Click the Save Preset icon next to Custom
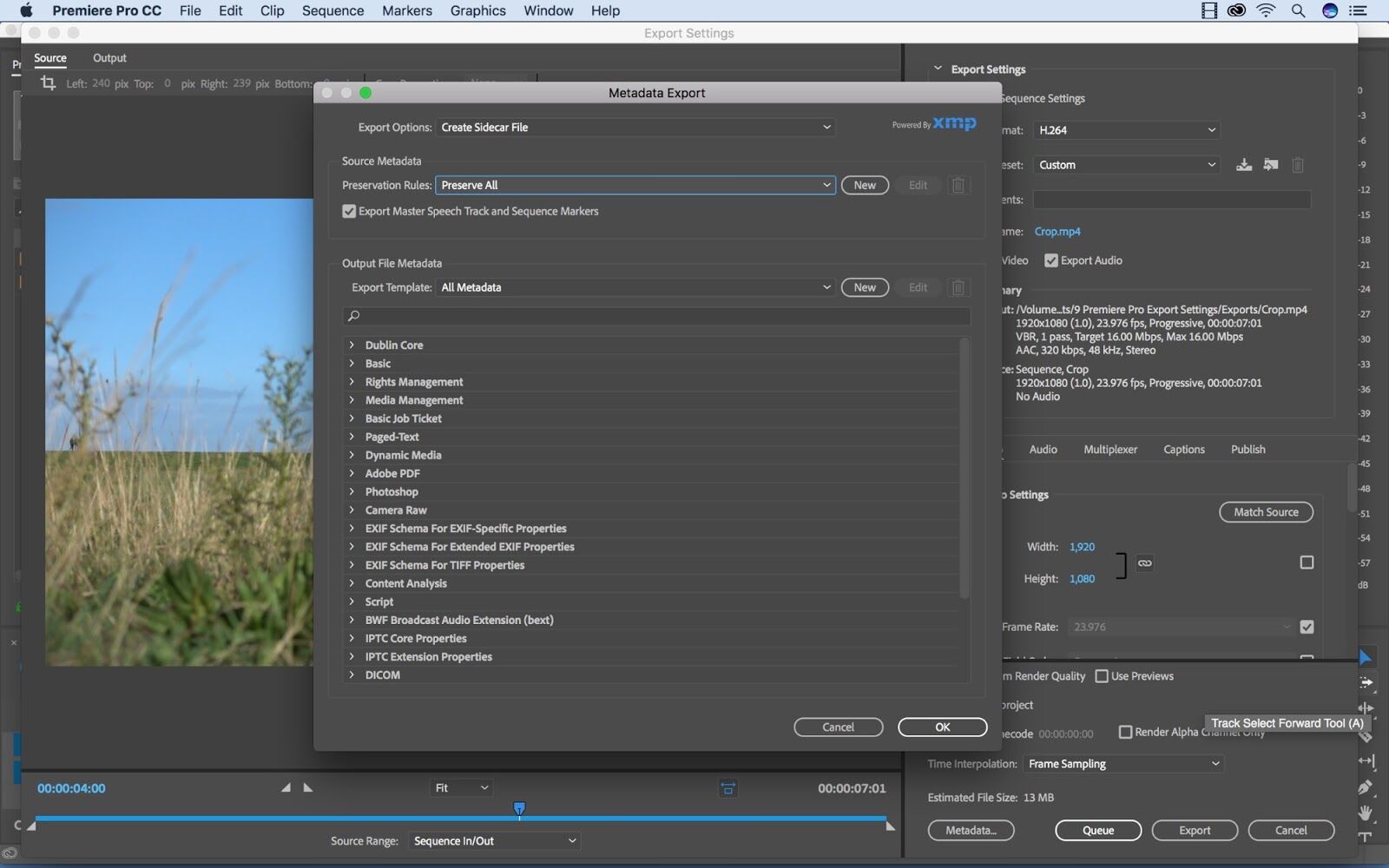 click(1244, 164)
